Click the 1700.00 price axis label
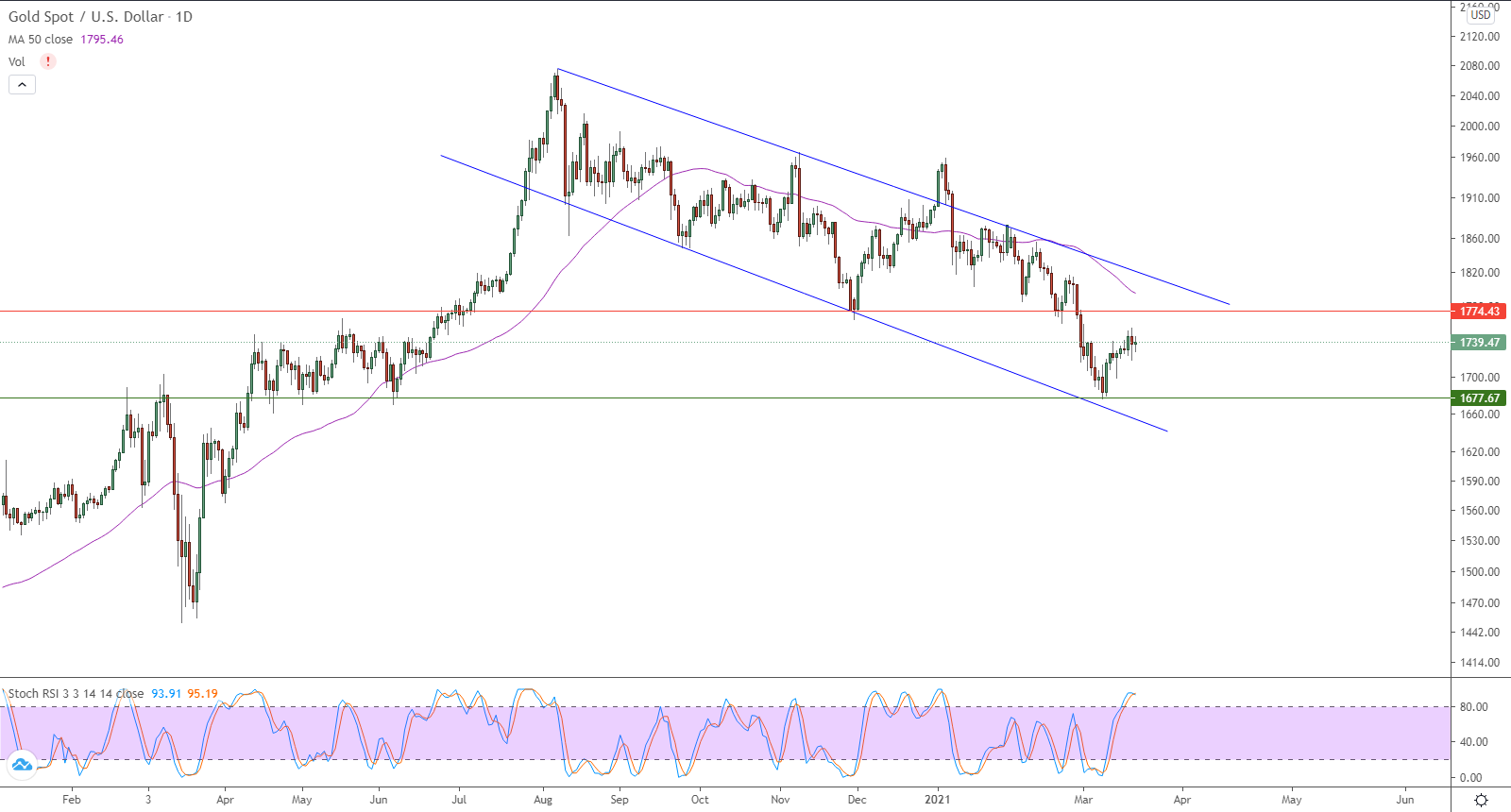The height and width of the screenshot is (812, 1511). (1480, 378)
